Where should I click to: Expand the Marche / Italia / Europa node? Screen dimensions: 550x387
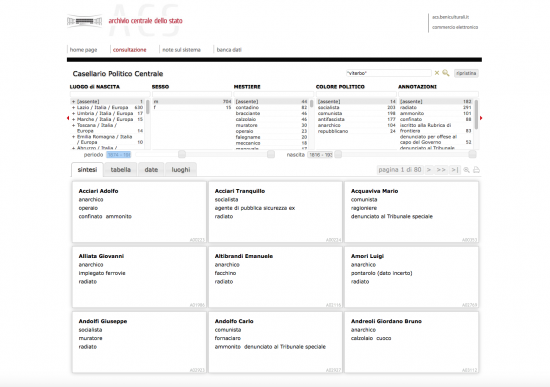pos(73,119)
